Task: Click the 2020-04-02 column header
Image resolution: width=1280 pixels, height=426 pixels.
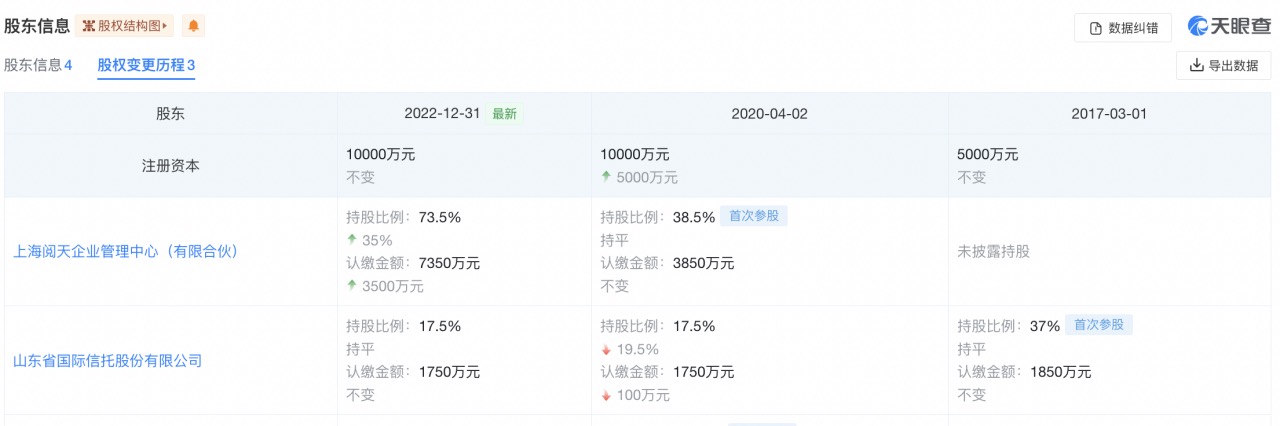Action: (x=770, y=114)
